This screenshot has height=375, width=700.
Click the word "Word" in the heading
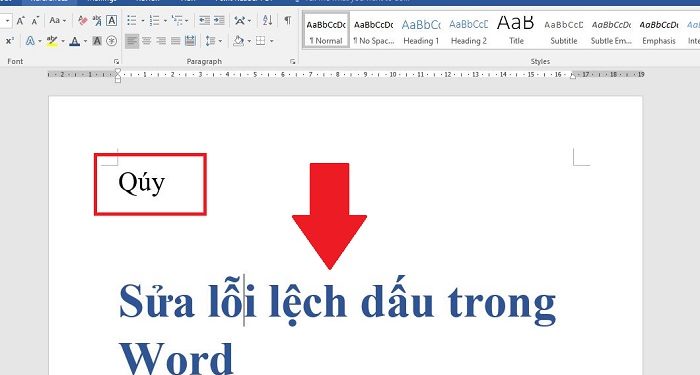[176, 360]
